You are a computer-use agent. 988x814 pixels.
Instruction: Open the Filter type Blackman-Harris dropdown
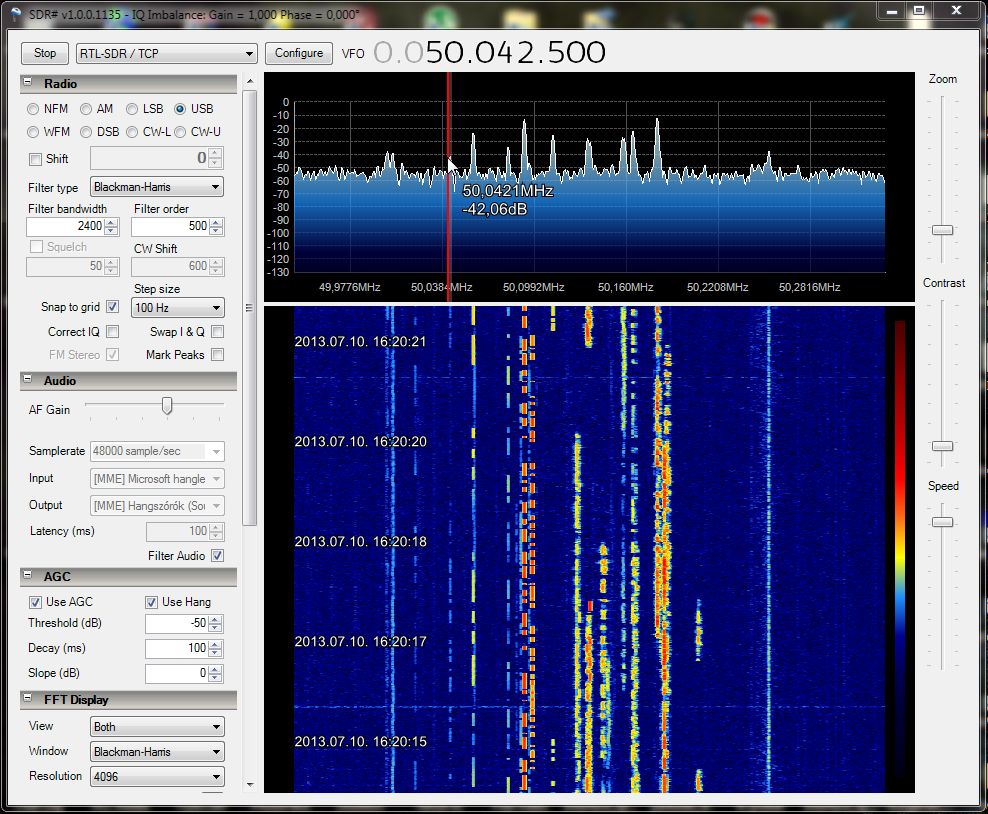[x=157, y=186]
